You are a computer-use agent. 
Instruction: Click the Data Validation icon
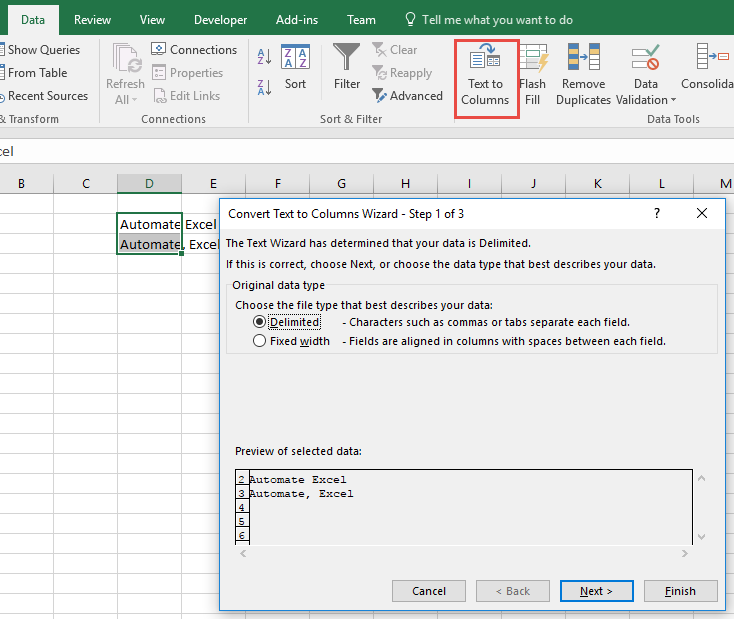(x=646, y=57)
